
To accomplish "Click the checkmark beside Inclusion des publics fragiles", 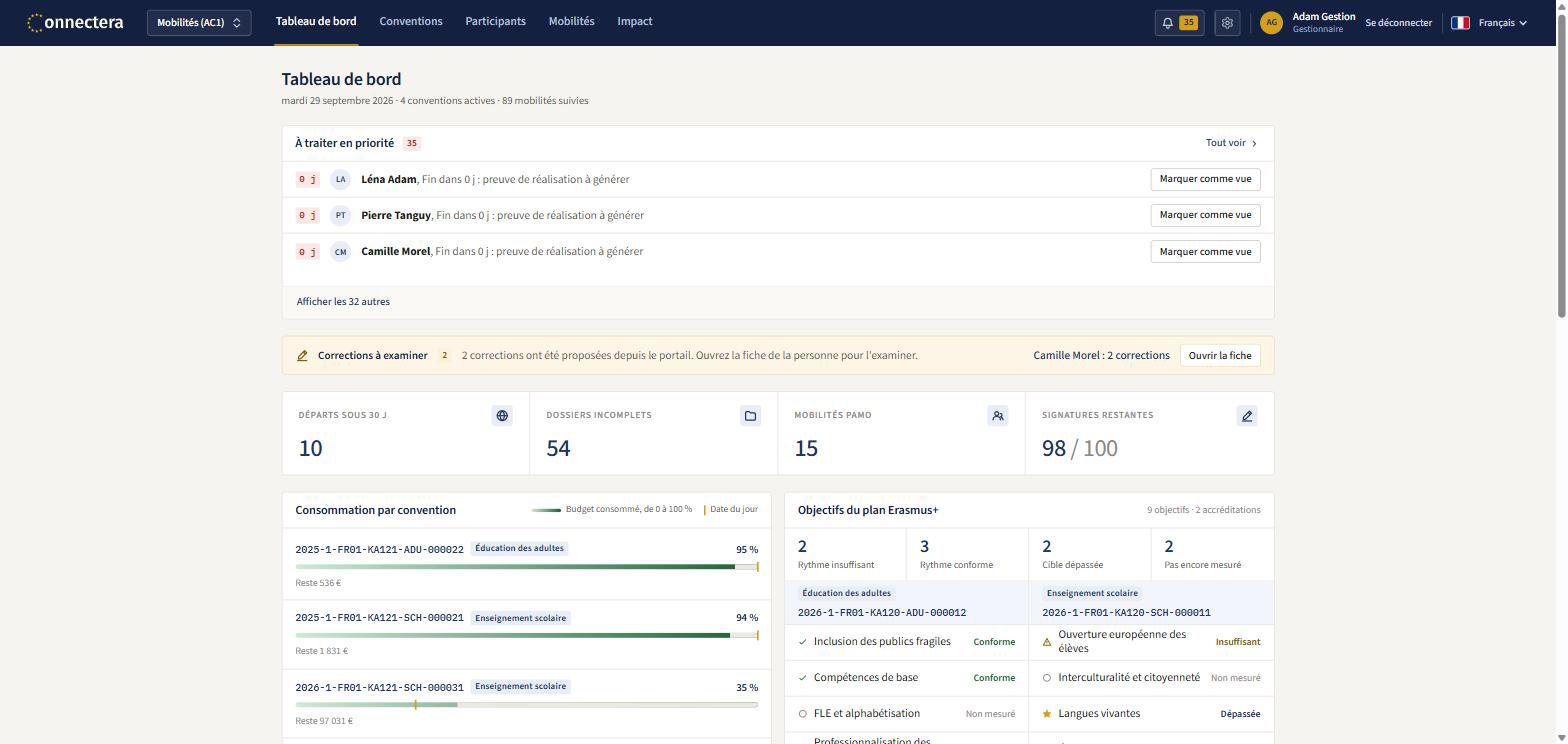I will coord(803,642).
